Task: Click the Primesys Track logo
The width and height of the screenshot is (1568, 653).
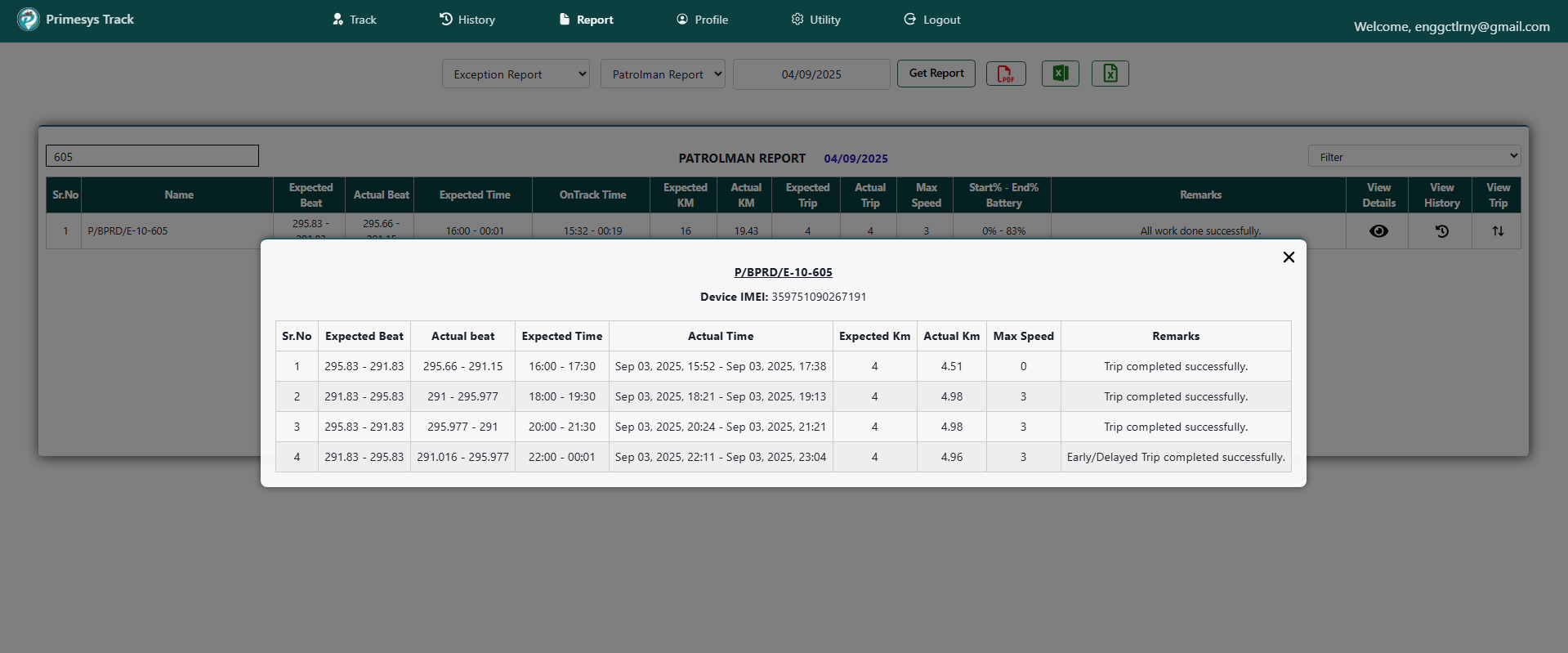Action: point(29,19)
